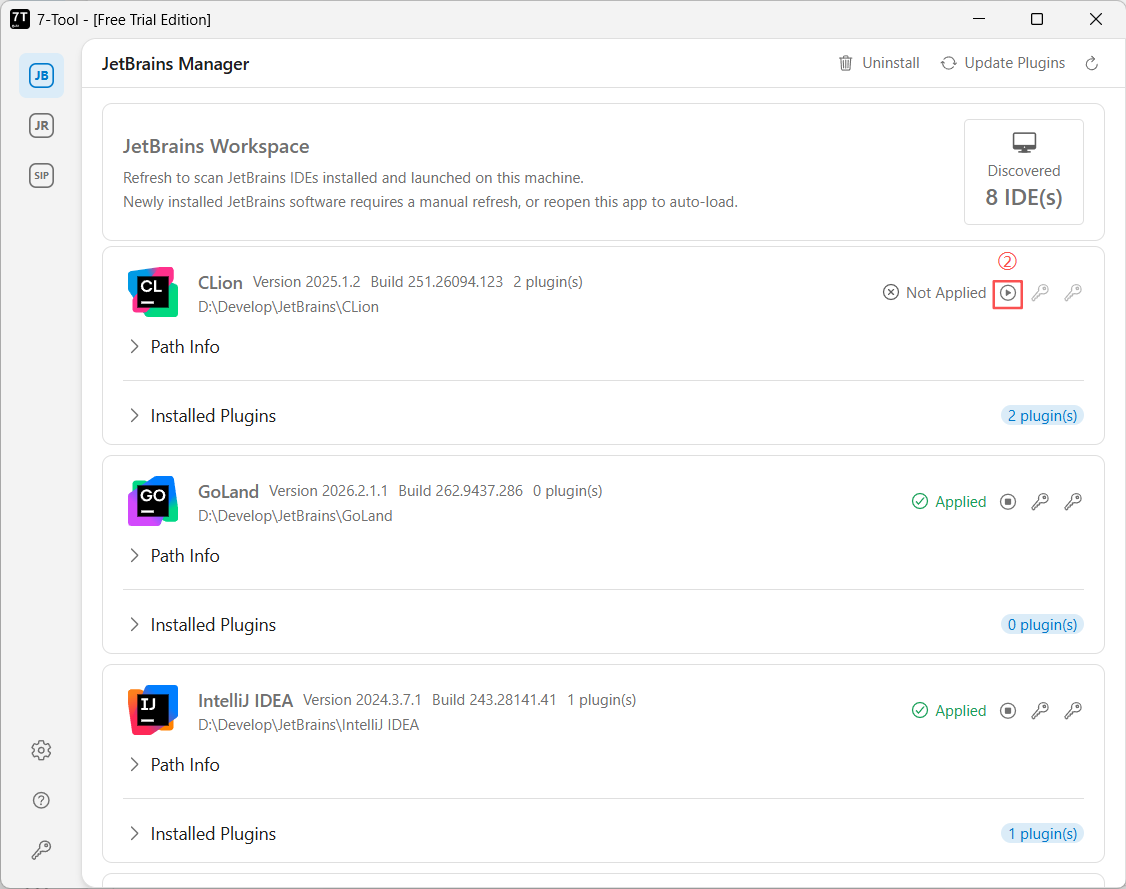Click the JetBrains Manager heading
Screen dimensions: 1126x889
click(x=175, y=64)
